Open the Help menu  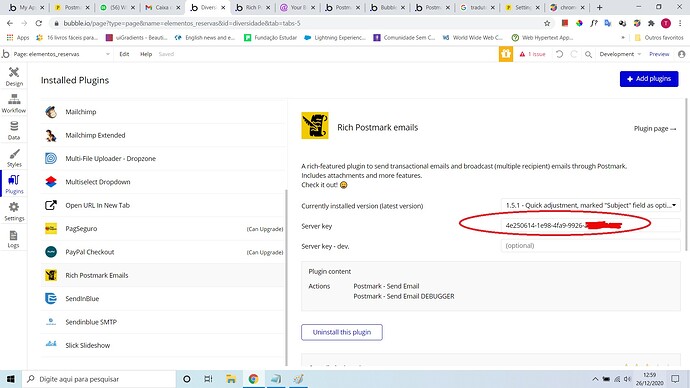coord(146,54)
